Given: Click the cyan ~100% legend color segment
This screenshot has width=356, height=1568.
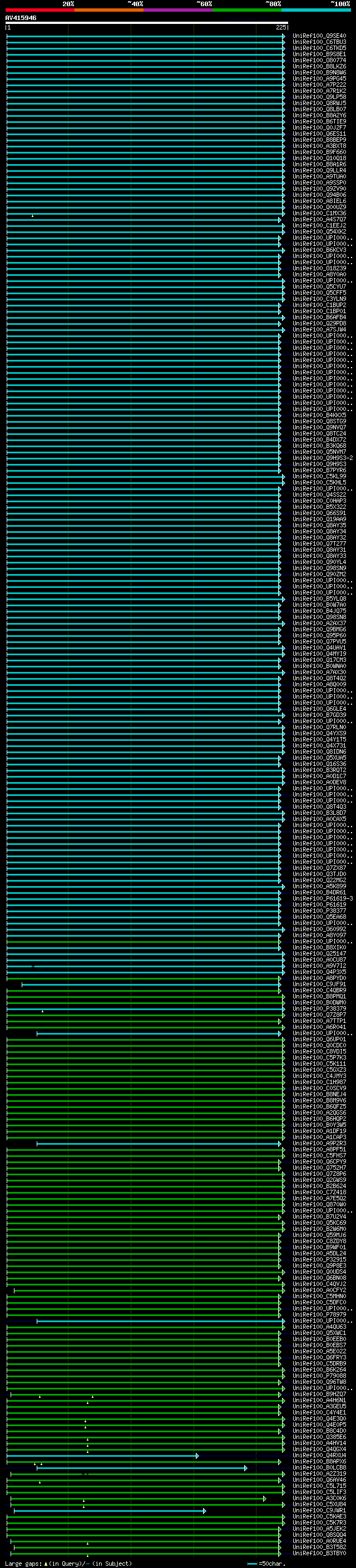Looking at the screenshot, I should [316, 10].
